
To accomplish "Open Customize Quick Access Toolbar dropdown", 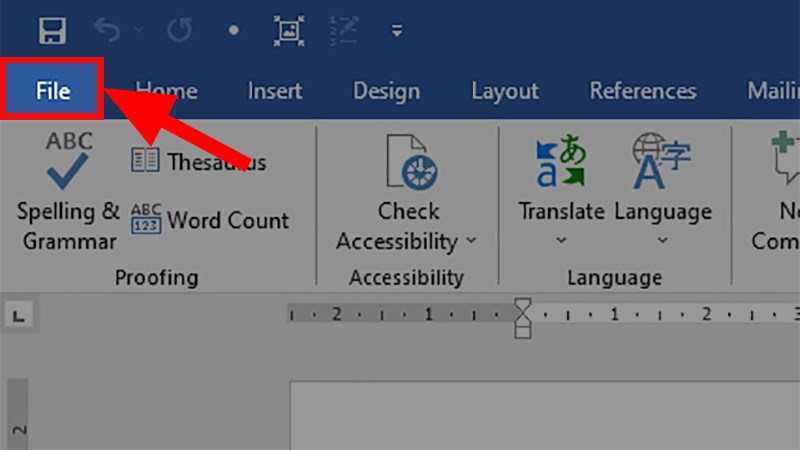I will coord(397,31).
